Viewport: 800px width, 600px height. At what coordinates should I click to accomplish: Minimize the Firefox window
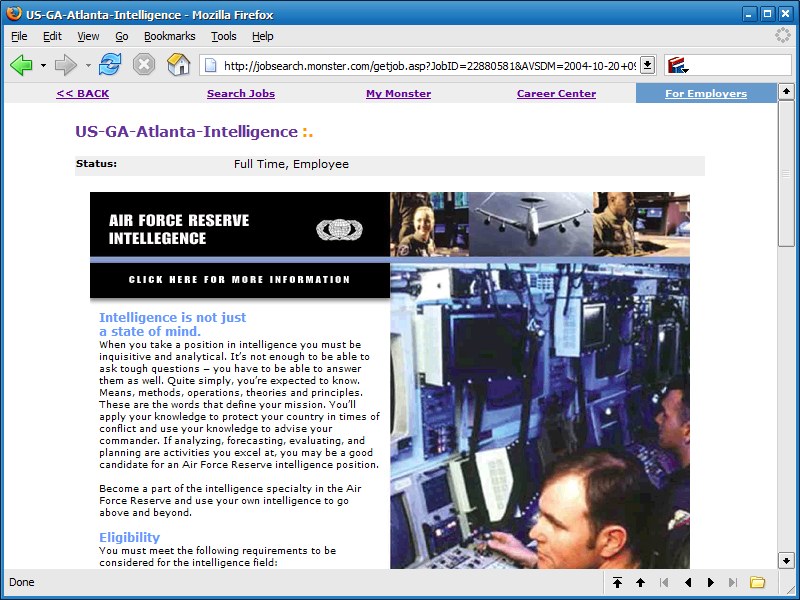(748, 14)
